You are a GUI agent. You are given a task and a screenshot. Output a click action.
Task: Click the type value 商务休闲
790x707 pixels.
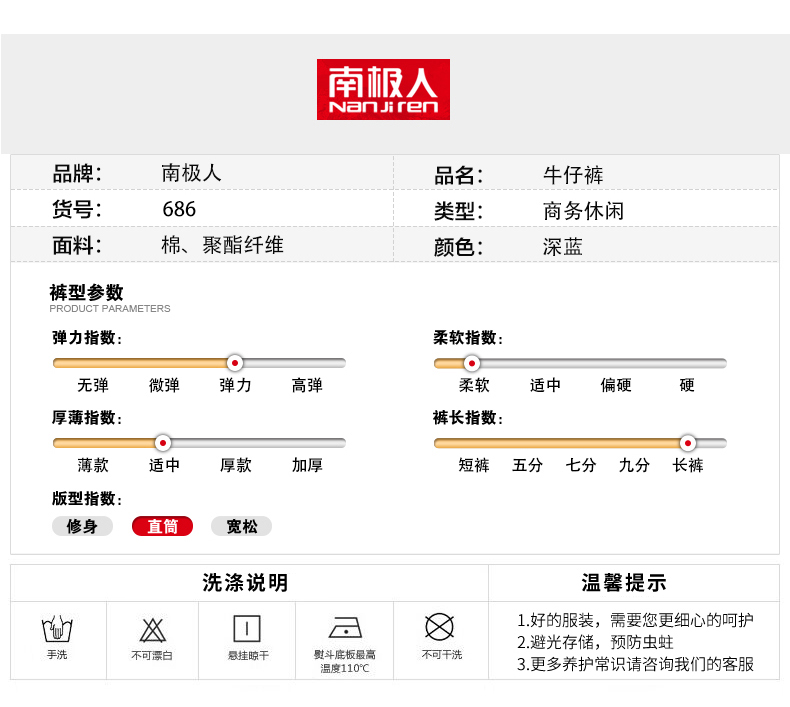pos(583,211)
